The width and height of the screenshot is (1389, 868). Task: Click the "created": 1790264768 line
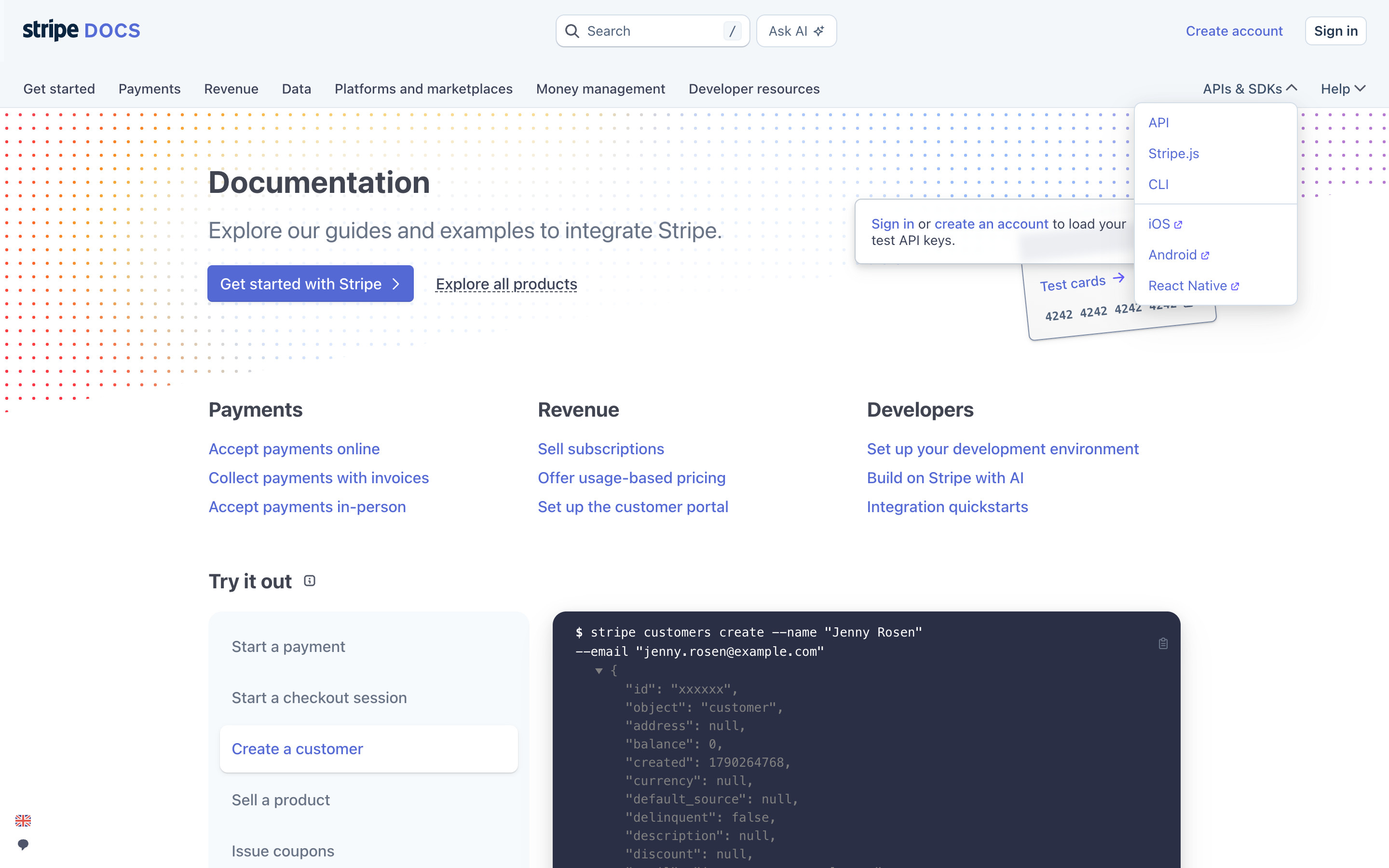(x=708, y=762)
